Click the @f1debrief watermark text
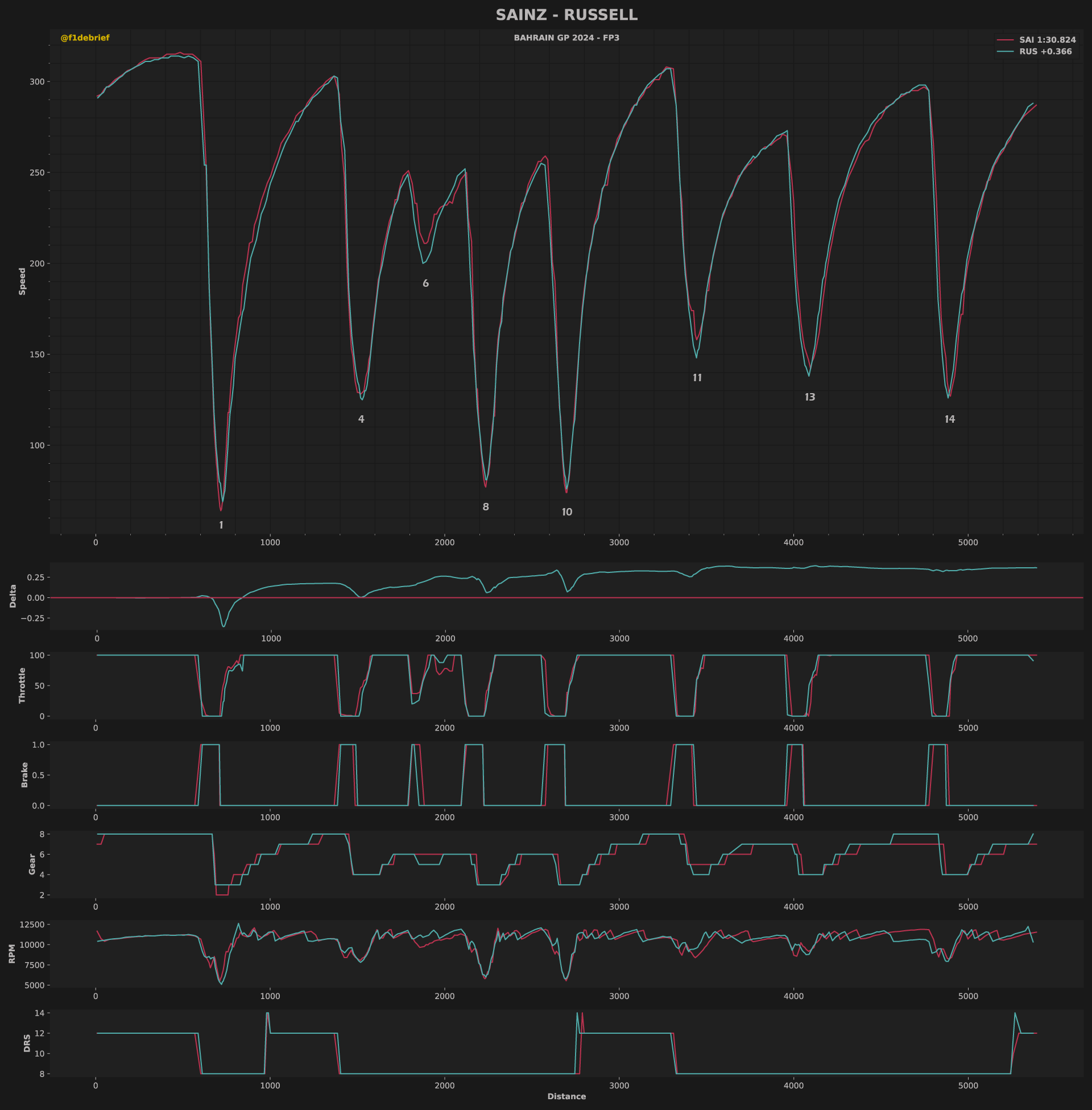This screenshot has width=1092, height=1110. tap(85, 38)
